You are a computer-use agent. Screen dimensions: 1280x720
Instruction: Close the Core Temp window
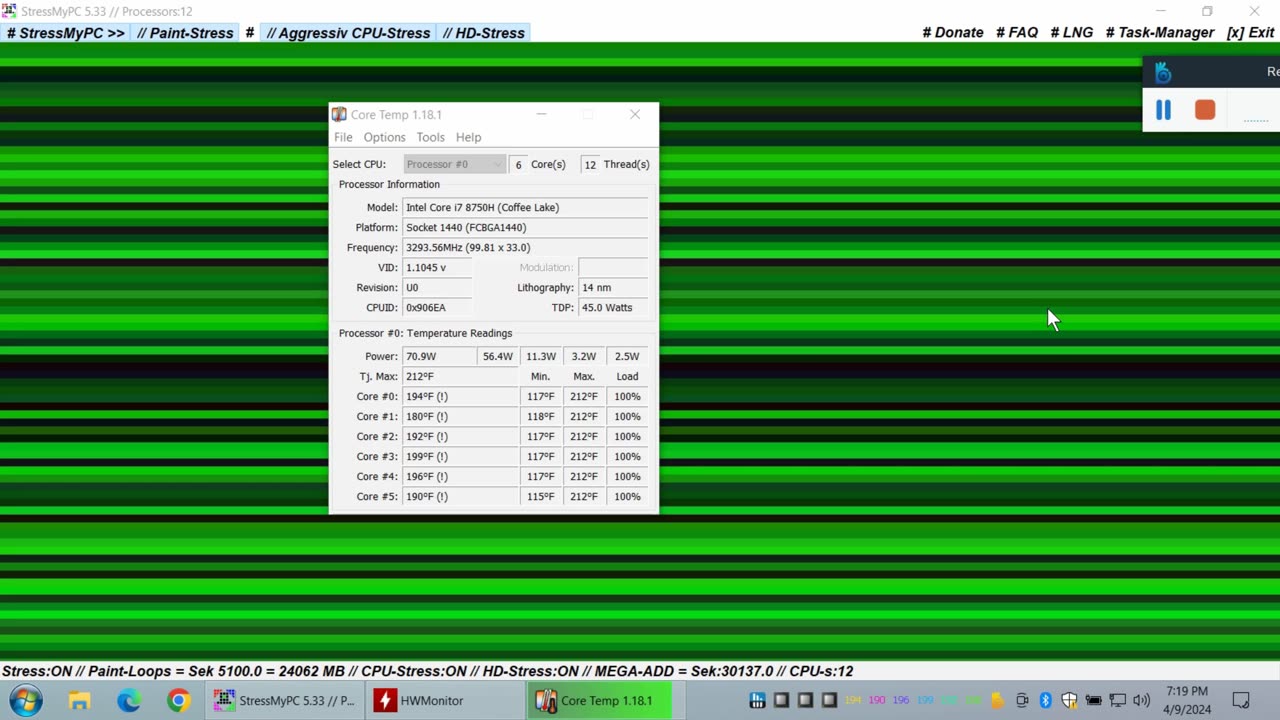pyautogui.click(x=634, y=114)
